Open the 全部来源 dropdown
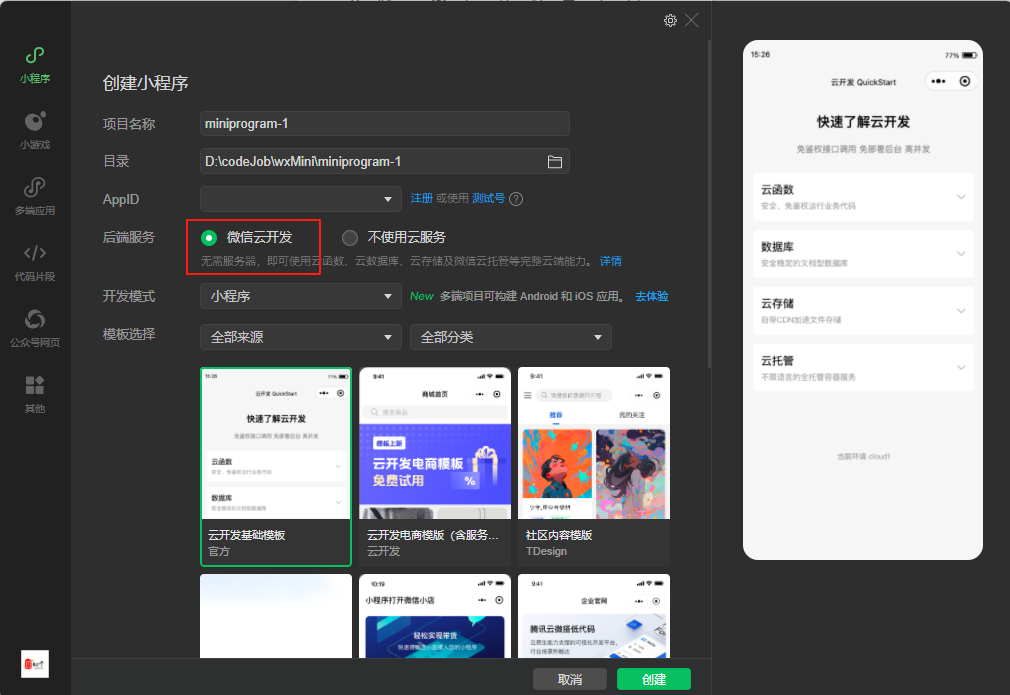 (x=300, y=337)
